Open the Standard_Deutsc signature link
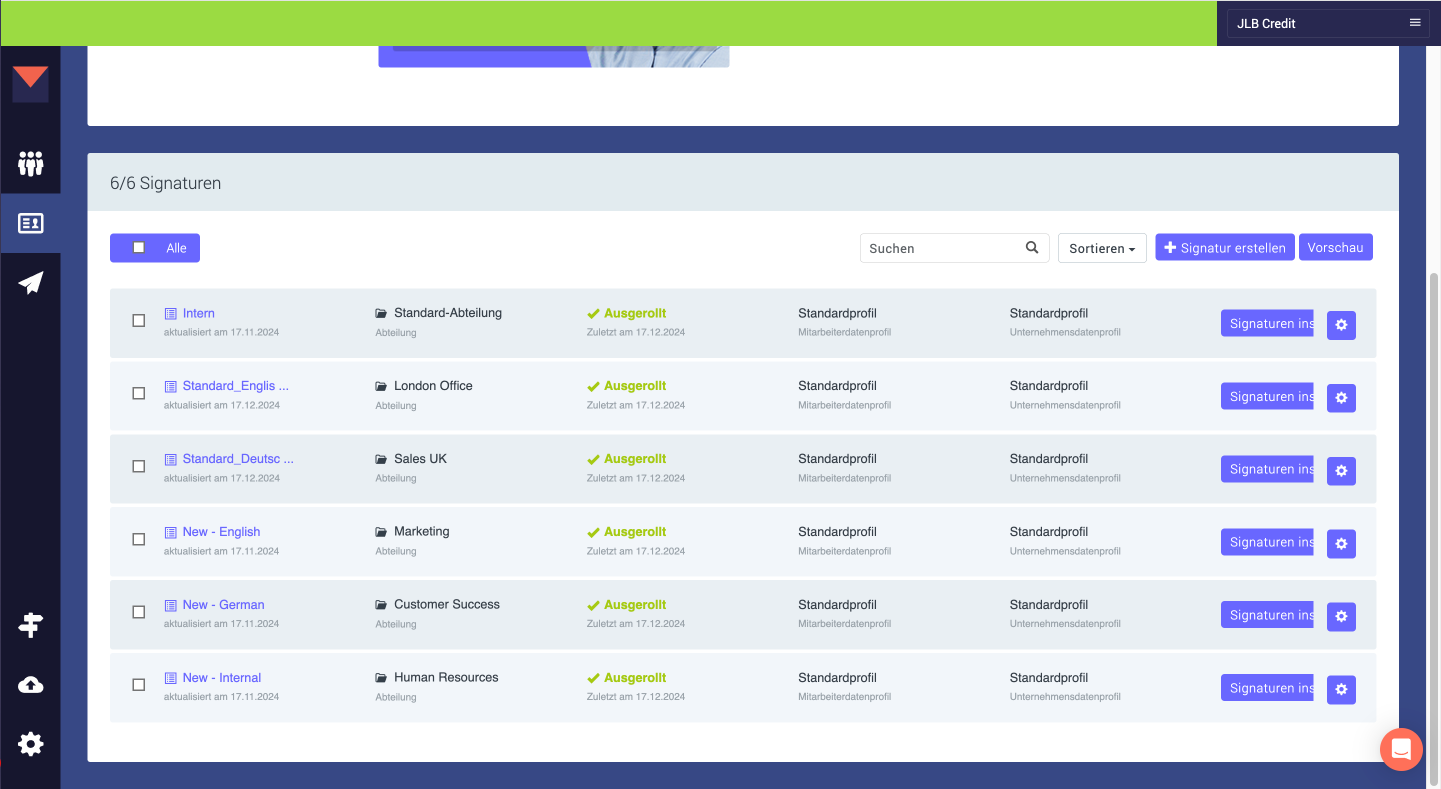 (238, 459)
